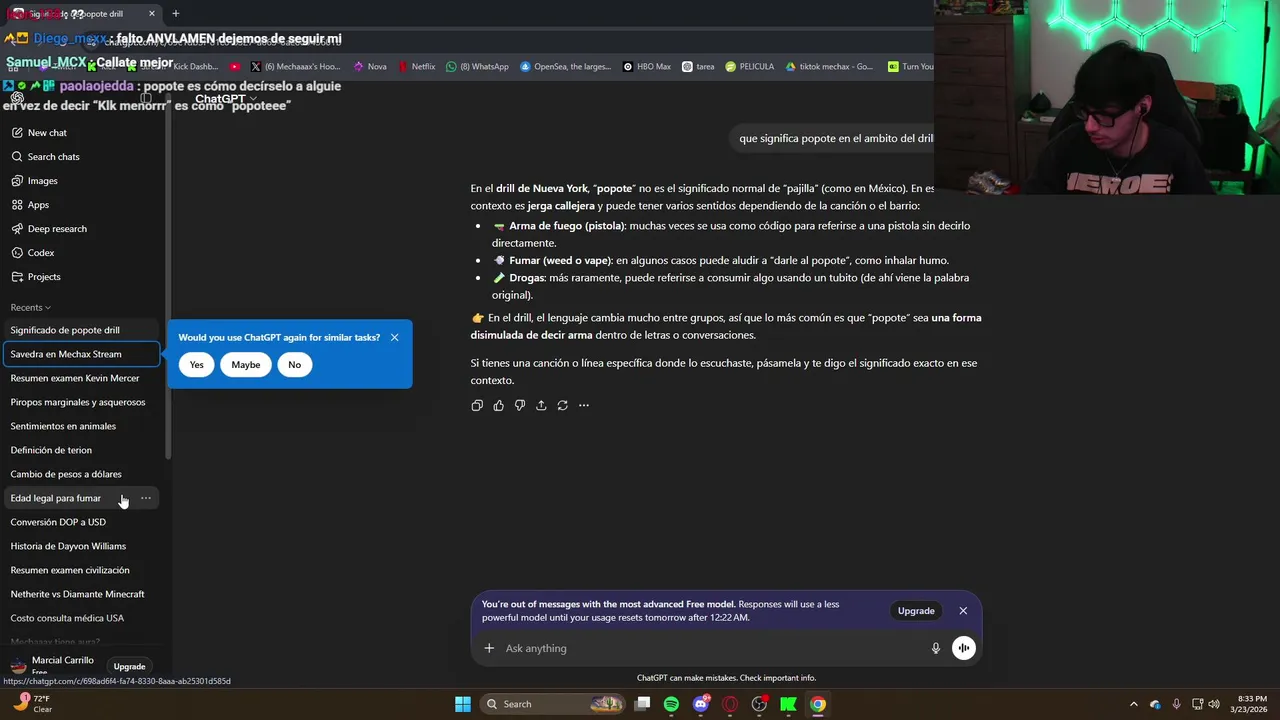
Task: Click the share response icon
Action: point(541,405)
